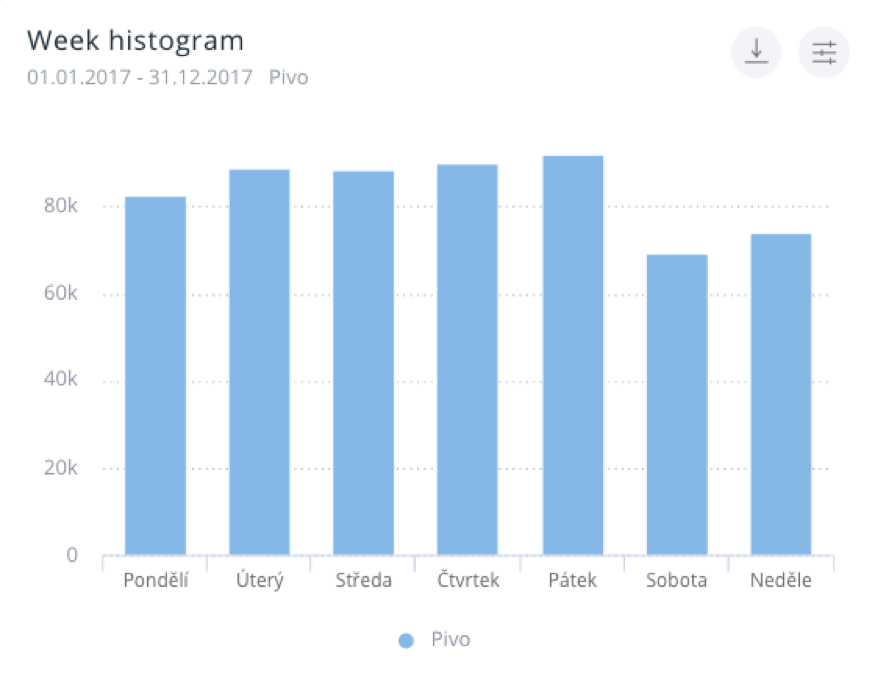This screenshot has width=875, height=693.
Task: Click the 80k y-axis label
Action: point(60,207)
